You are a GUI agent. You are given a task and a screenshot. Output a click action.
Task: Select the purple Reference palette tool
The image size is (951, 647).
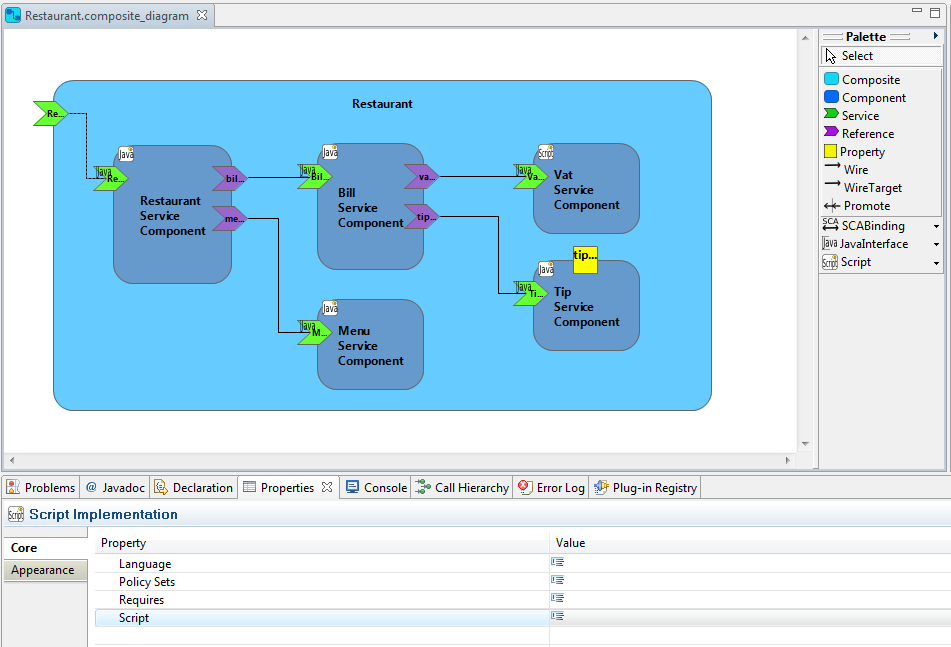(859, 133)
